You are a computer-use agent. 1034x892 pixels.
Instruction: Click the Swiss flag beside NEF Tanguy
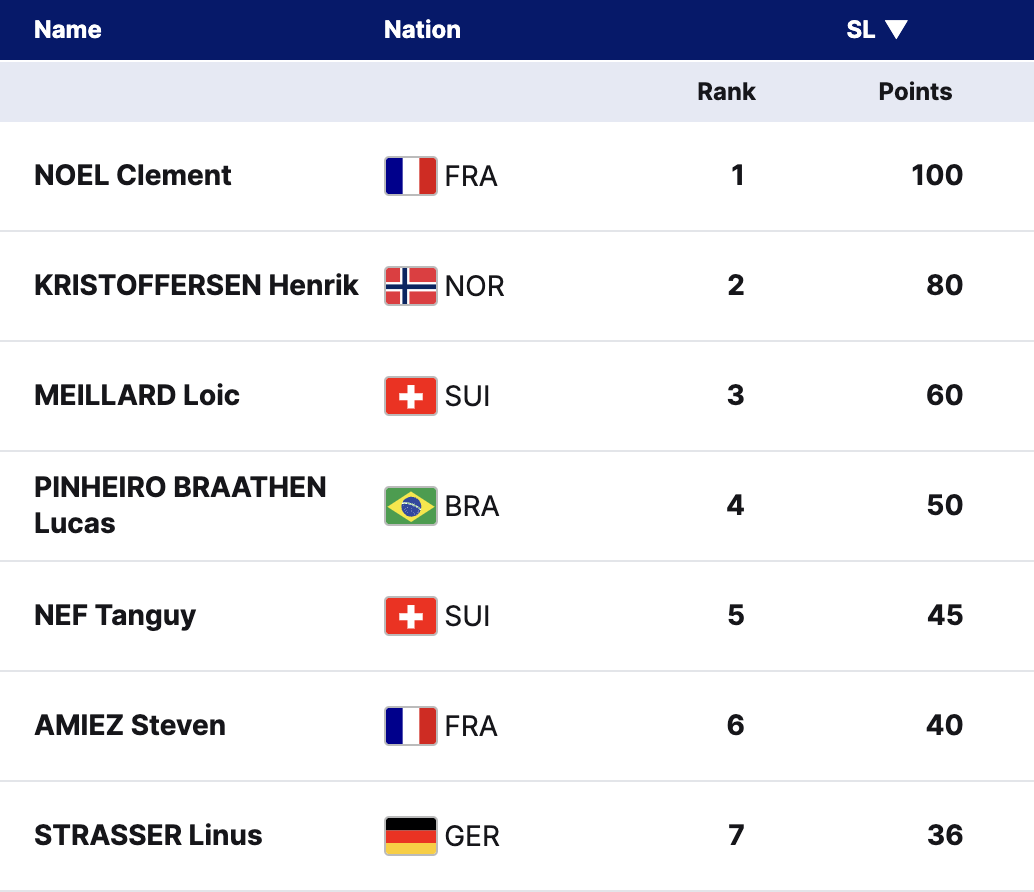(410, 616)
